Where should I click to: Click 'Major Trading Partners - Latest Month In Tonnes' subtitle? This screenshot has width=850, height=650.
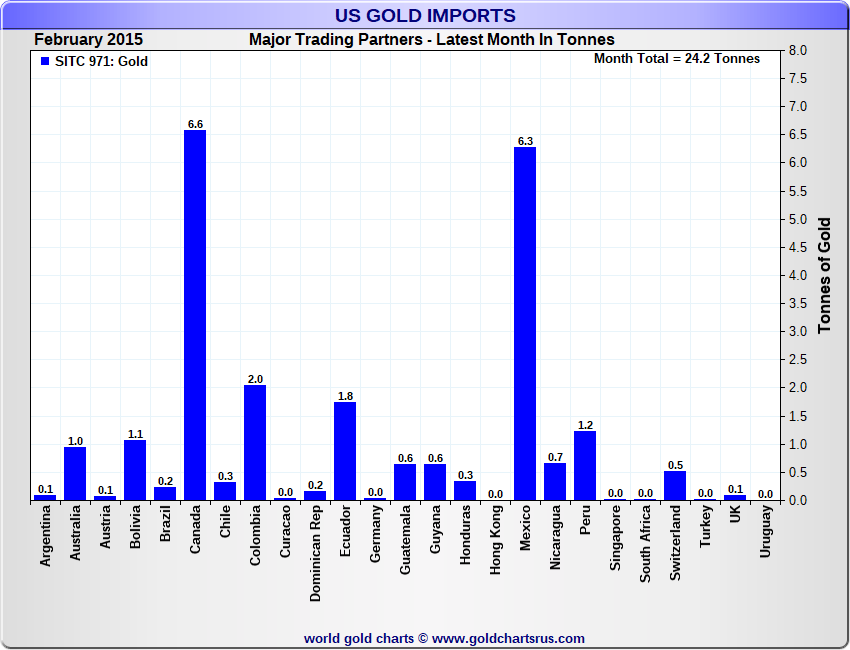click(432, 40)
